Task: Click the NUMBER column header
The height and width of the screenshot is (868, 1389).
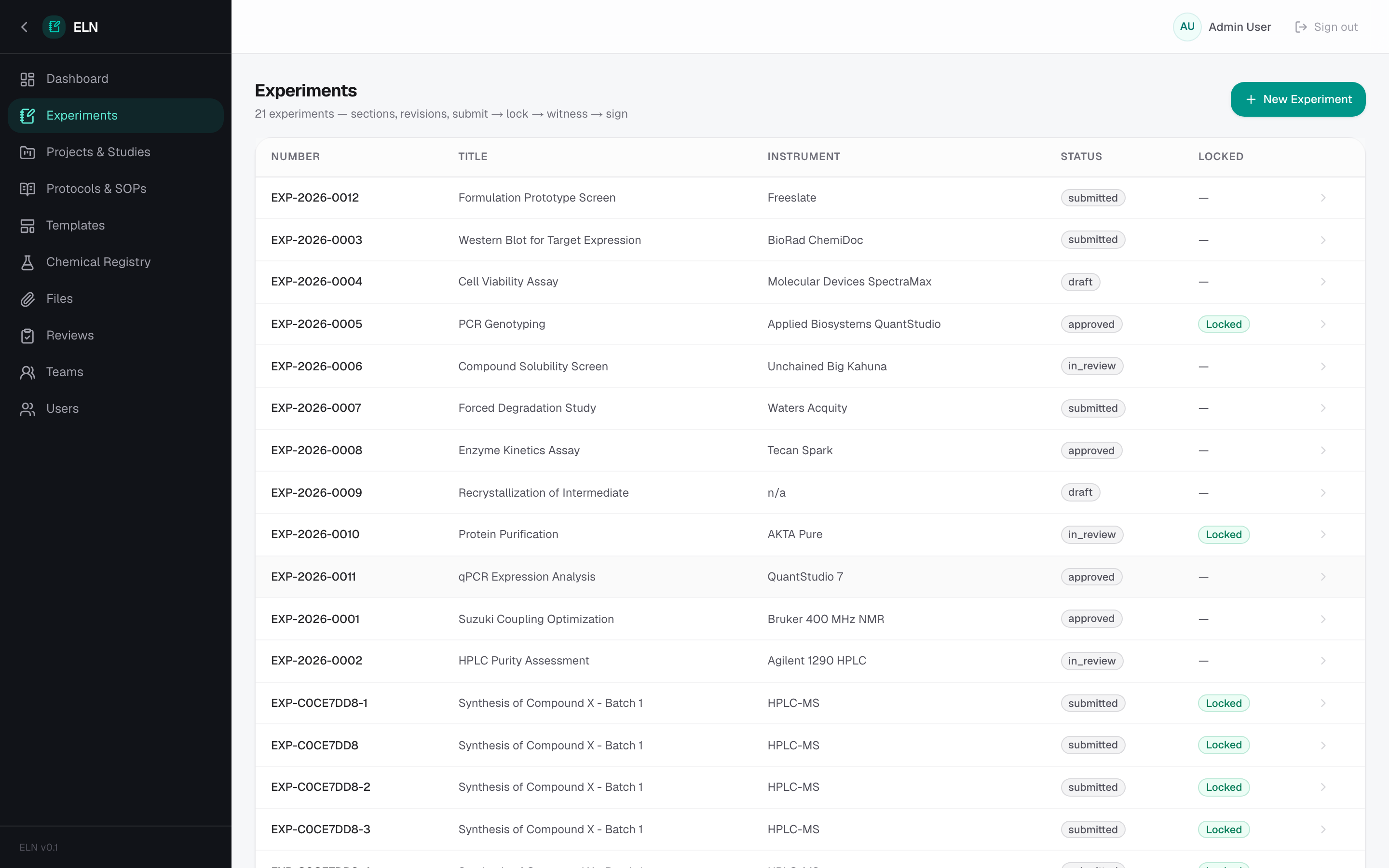Action: pyautogui.click(x=295, y=157)
